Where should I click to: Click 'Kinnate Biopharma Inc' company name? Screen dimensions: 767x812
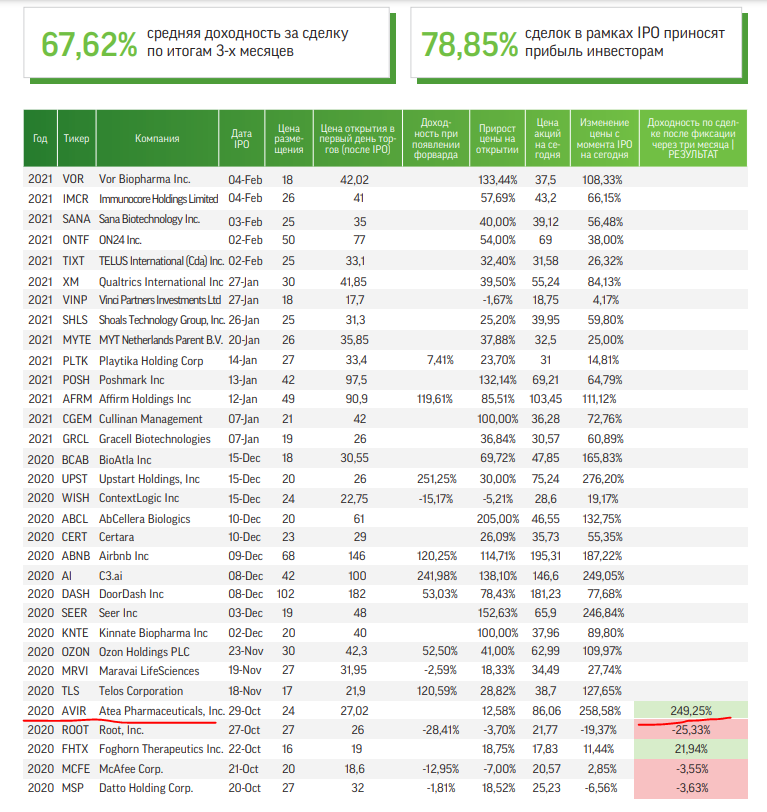pos(153,633)
